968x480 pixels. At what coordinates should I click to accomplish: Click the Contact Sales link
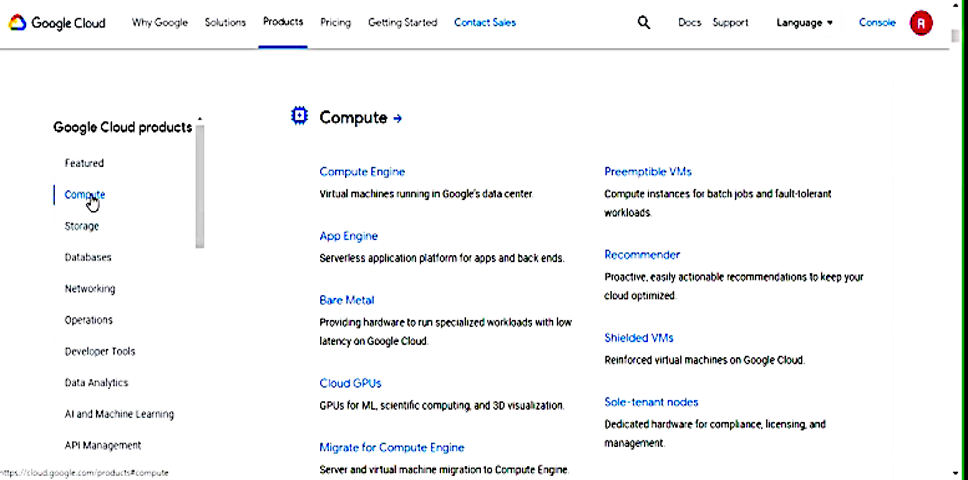[485, 22]
